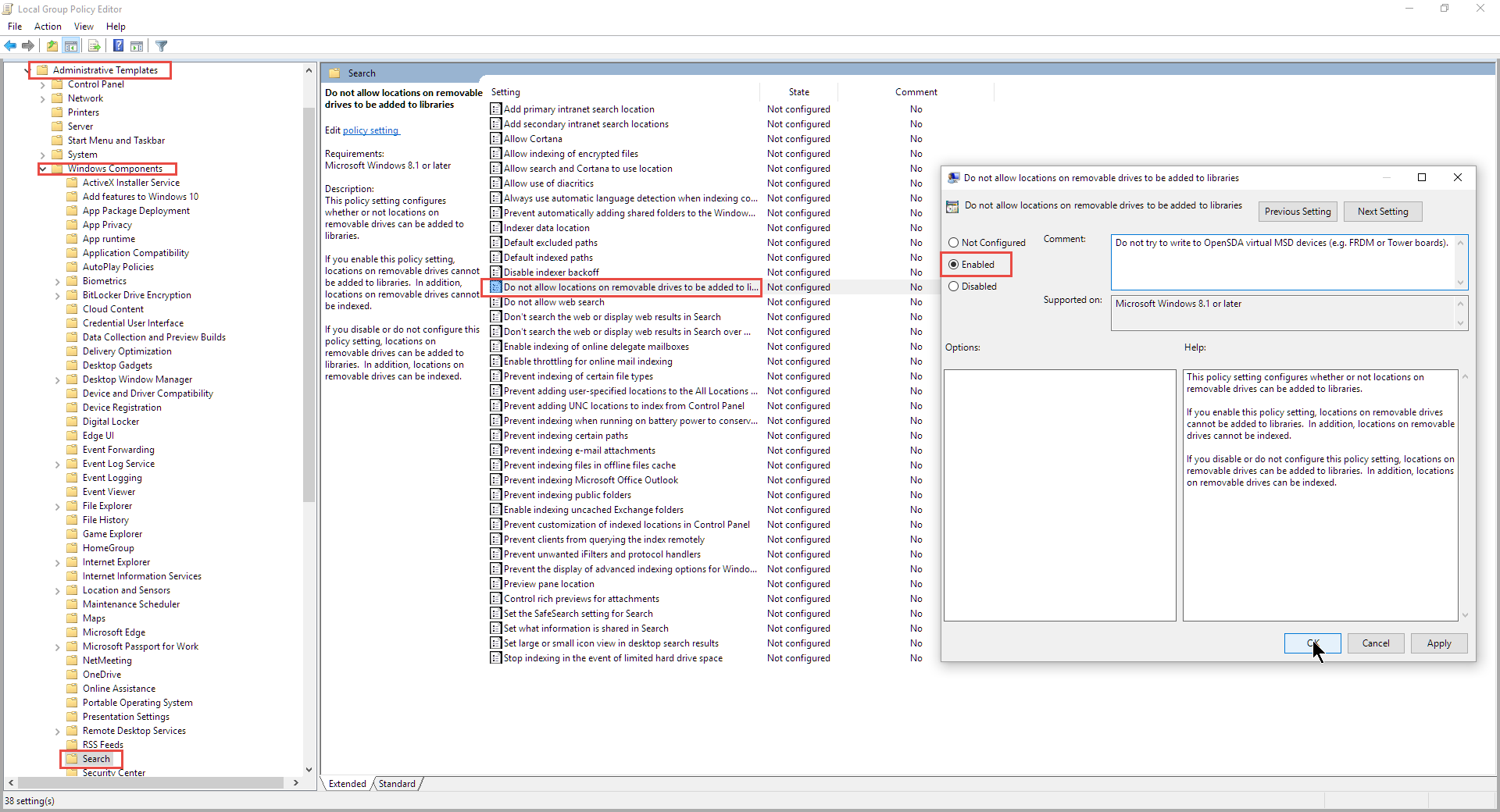This screenshot has width=1500, height=812.
Task: Click the Forward arrow in toolbar
Action: (28, 46)
